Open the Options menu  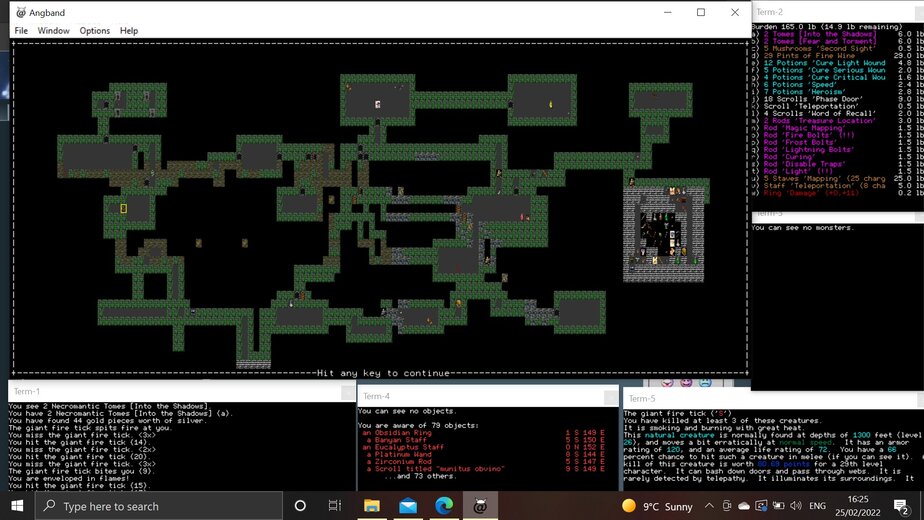point(95,31)
